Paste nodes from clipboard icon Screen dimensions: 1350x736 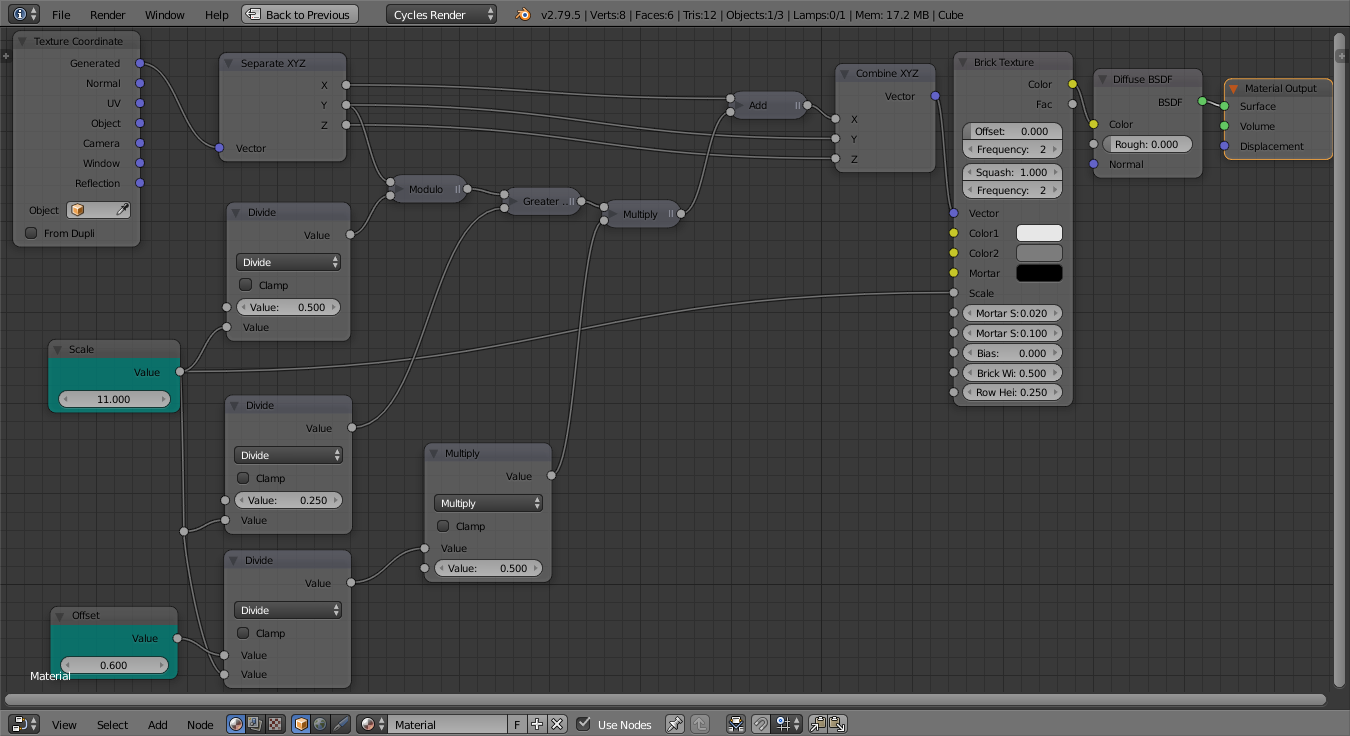point(837,724)
